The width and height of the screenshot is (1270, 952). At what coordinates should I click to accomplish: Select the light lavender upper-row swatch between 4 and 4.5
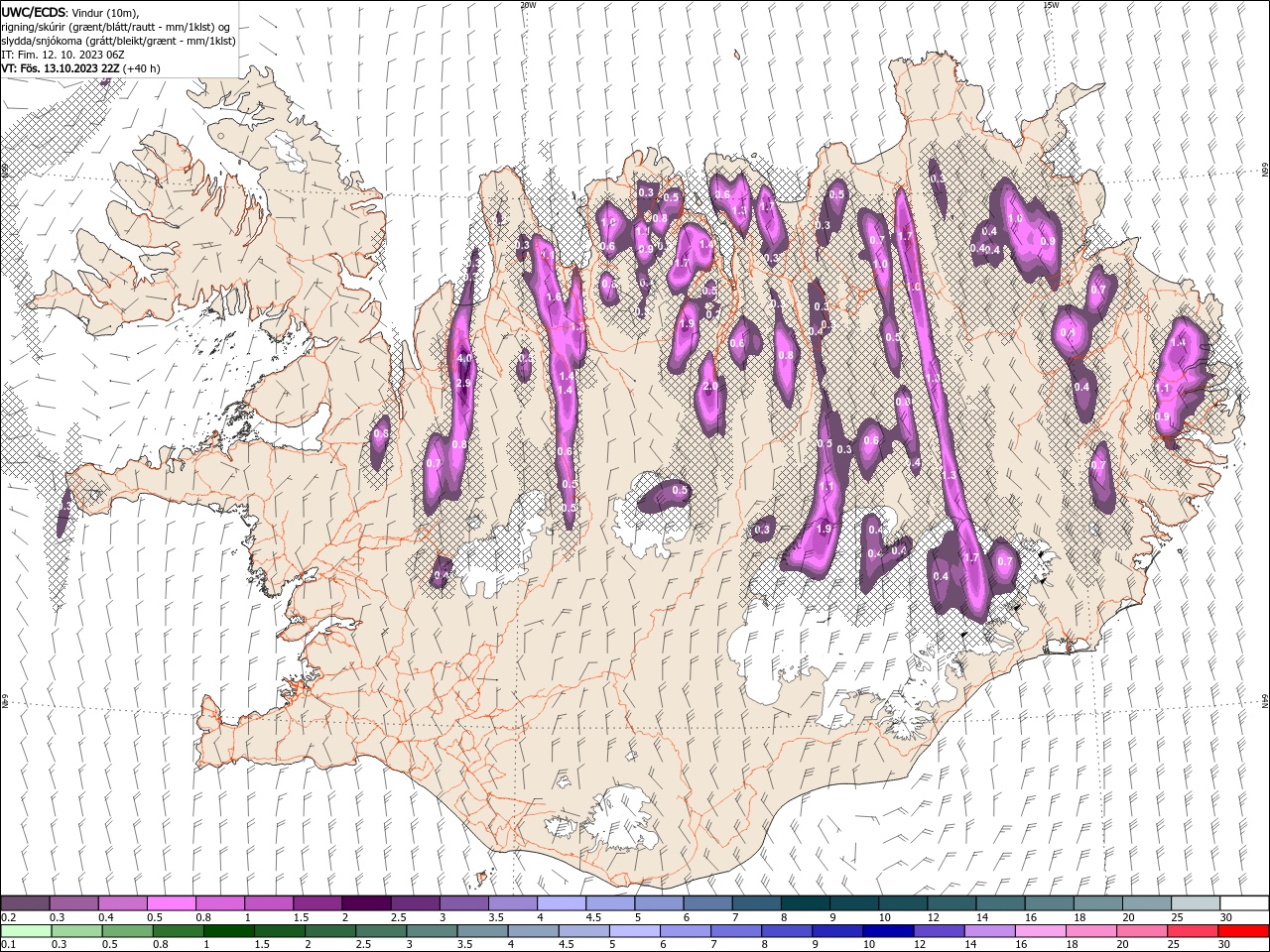[561, 903]
